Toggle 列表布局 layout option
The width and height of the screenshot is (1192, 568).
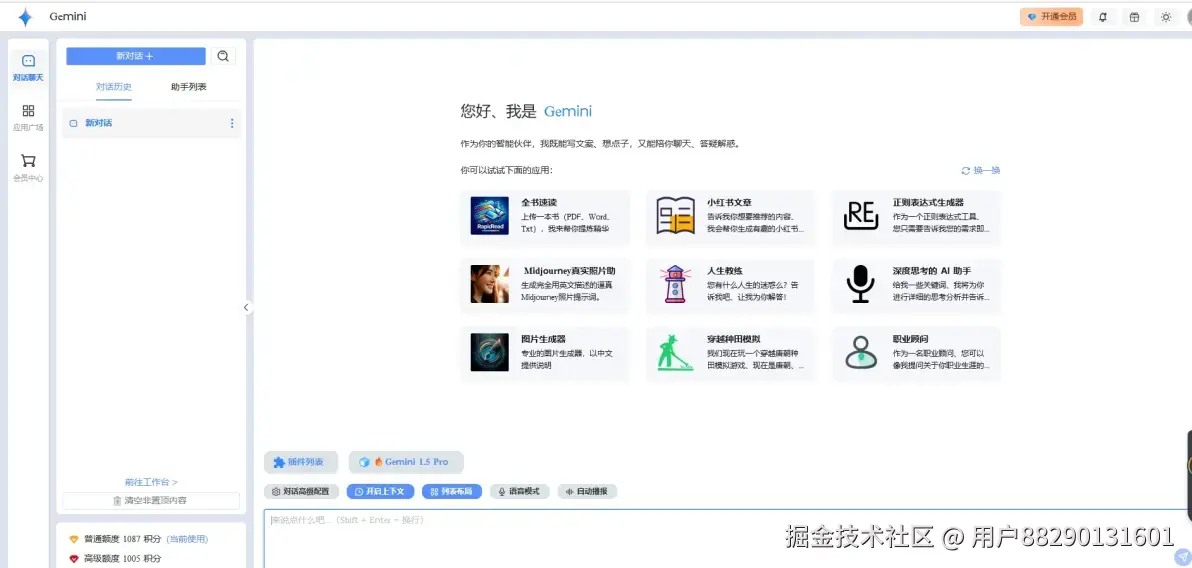tap(452, 491)
